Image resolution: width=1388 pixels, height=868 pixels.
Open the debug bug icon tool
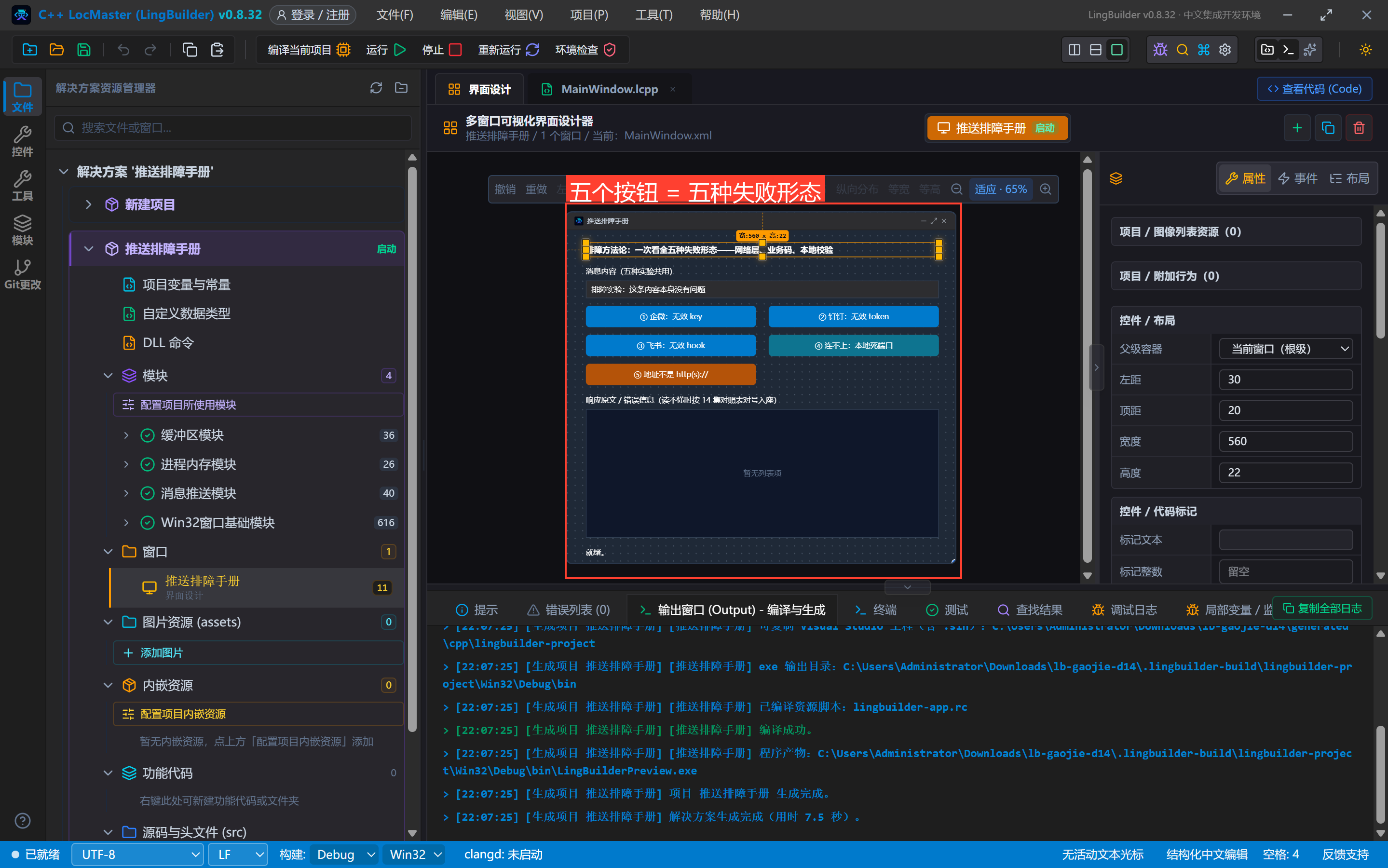coord(1160,50)
